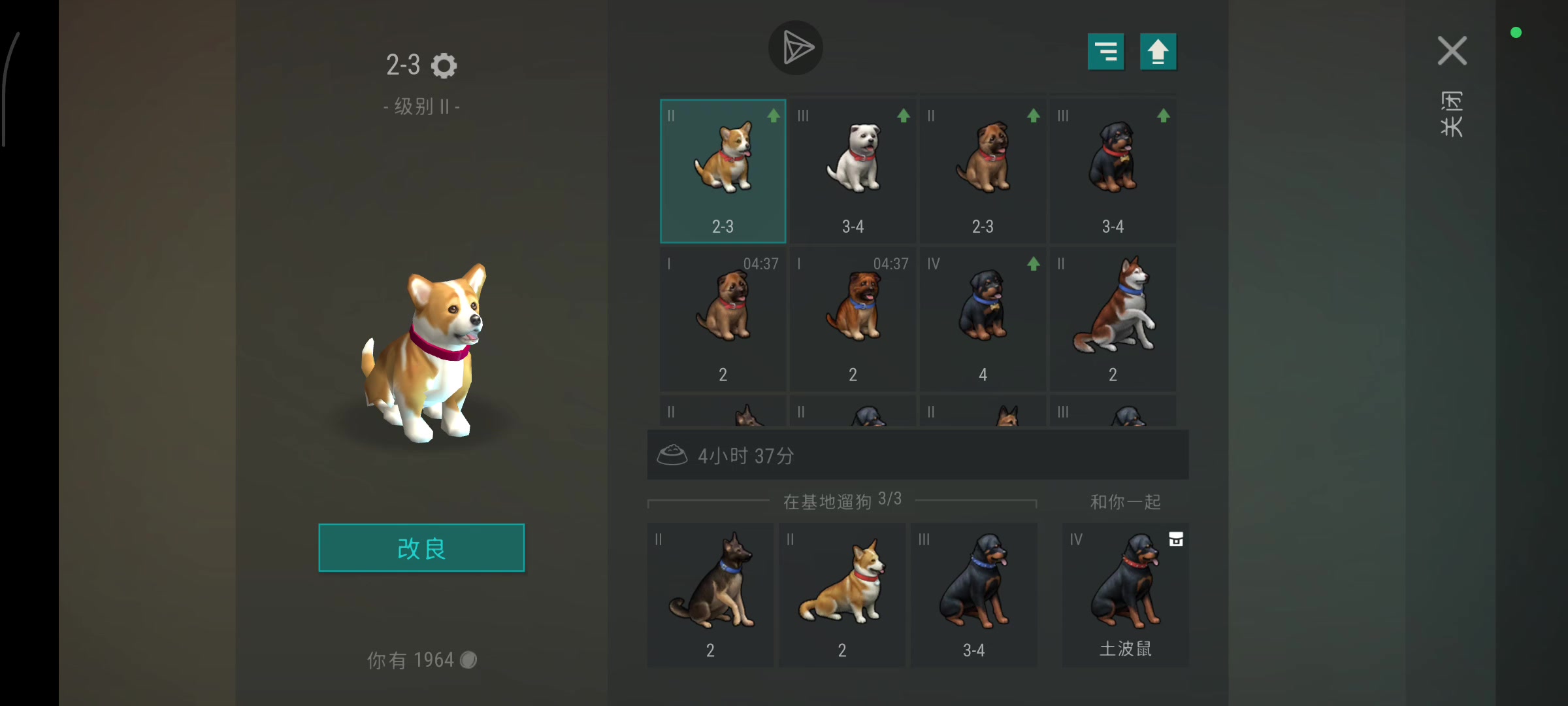Screen dimensions: 1568x706
Task: Open the 土波鼠 companion dog
Action: click(x=1125, y=595)
